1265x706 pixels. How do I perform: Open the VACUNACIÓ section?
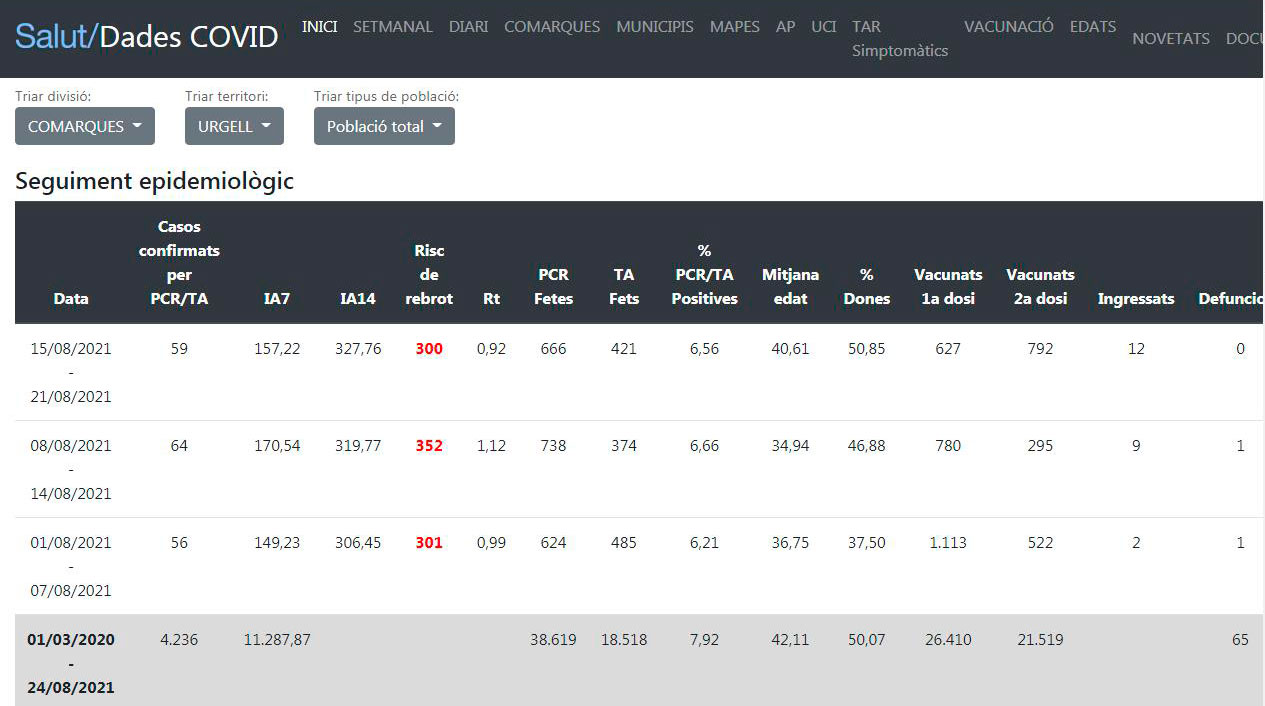click(x=1008, y=27)
